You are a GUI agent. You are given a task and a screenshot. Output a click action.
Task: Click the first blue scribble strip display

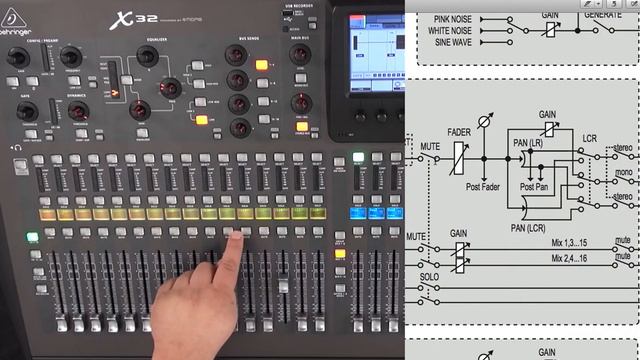[x=358, y=213]
